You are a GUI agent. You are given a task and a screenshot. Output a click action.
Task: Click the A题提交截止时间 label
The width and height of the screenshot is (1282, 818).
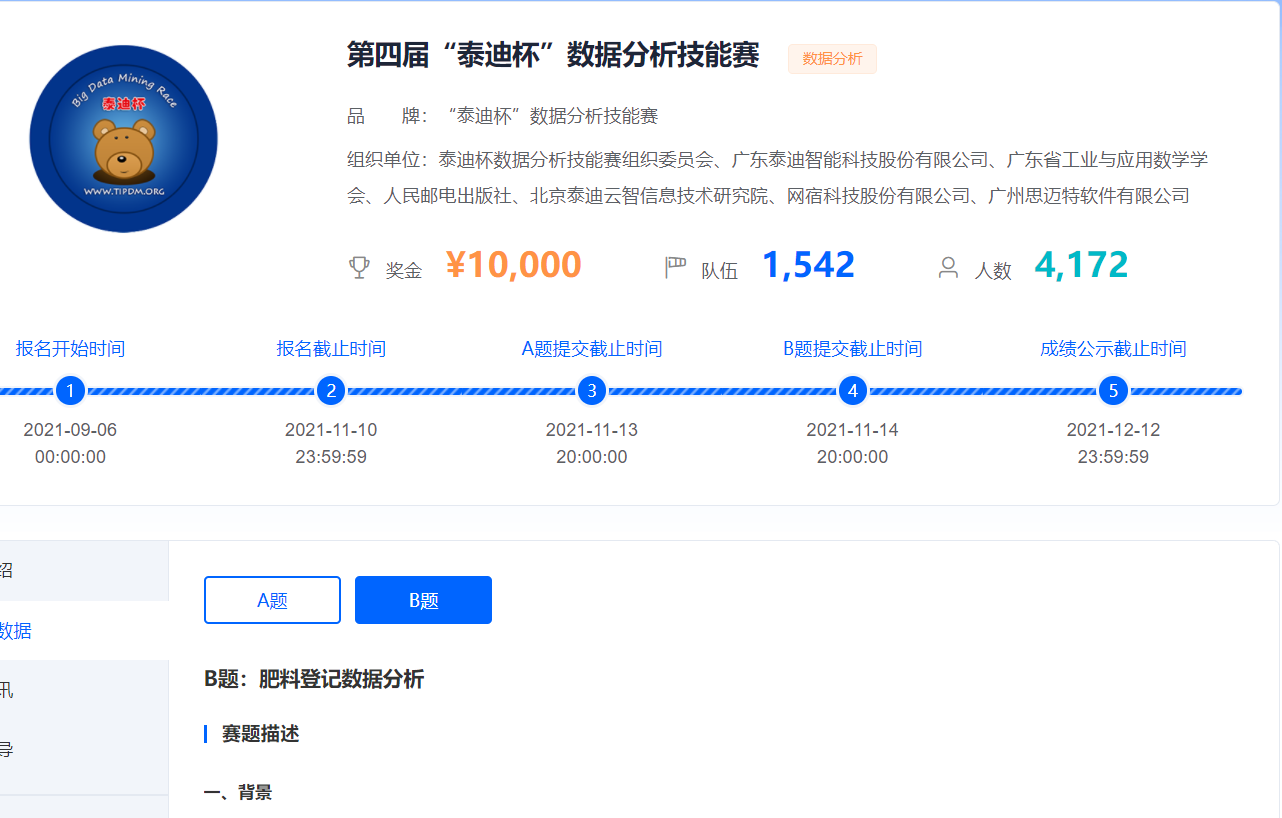pos(592,349)
